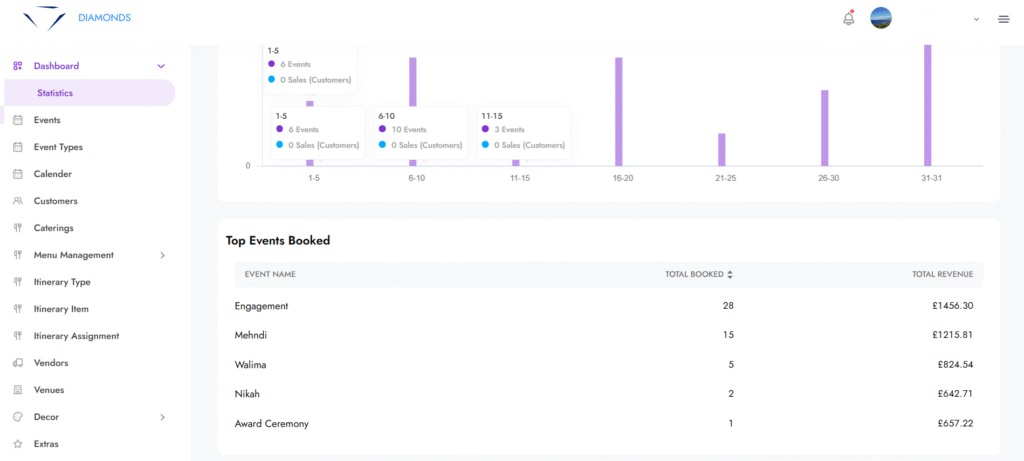Screen dimensions: 1024x461
Task: Sort table by Total Booked column
Action: pos(729,274)
